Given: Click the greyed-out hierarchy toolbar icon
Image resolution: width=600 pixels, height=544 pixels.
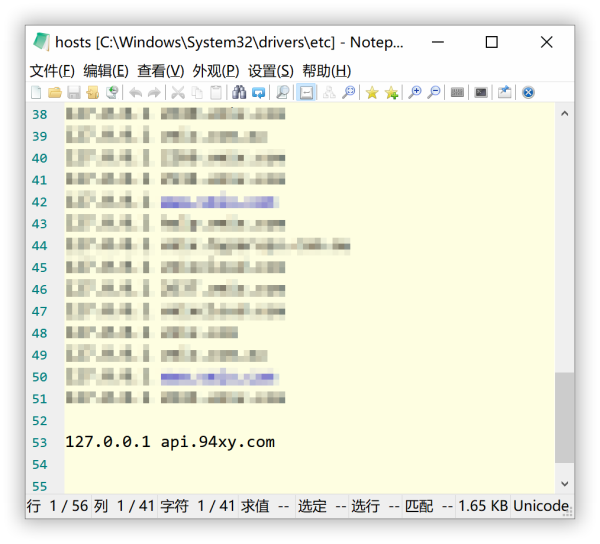Looking at the screenshot, I should (329, 92).
